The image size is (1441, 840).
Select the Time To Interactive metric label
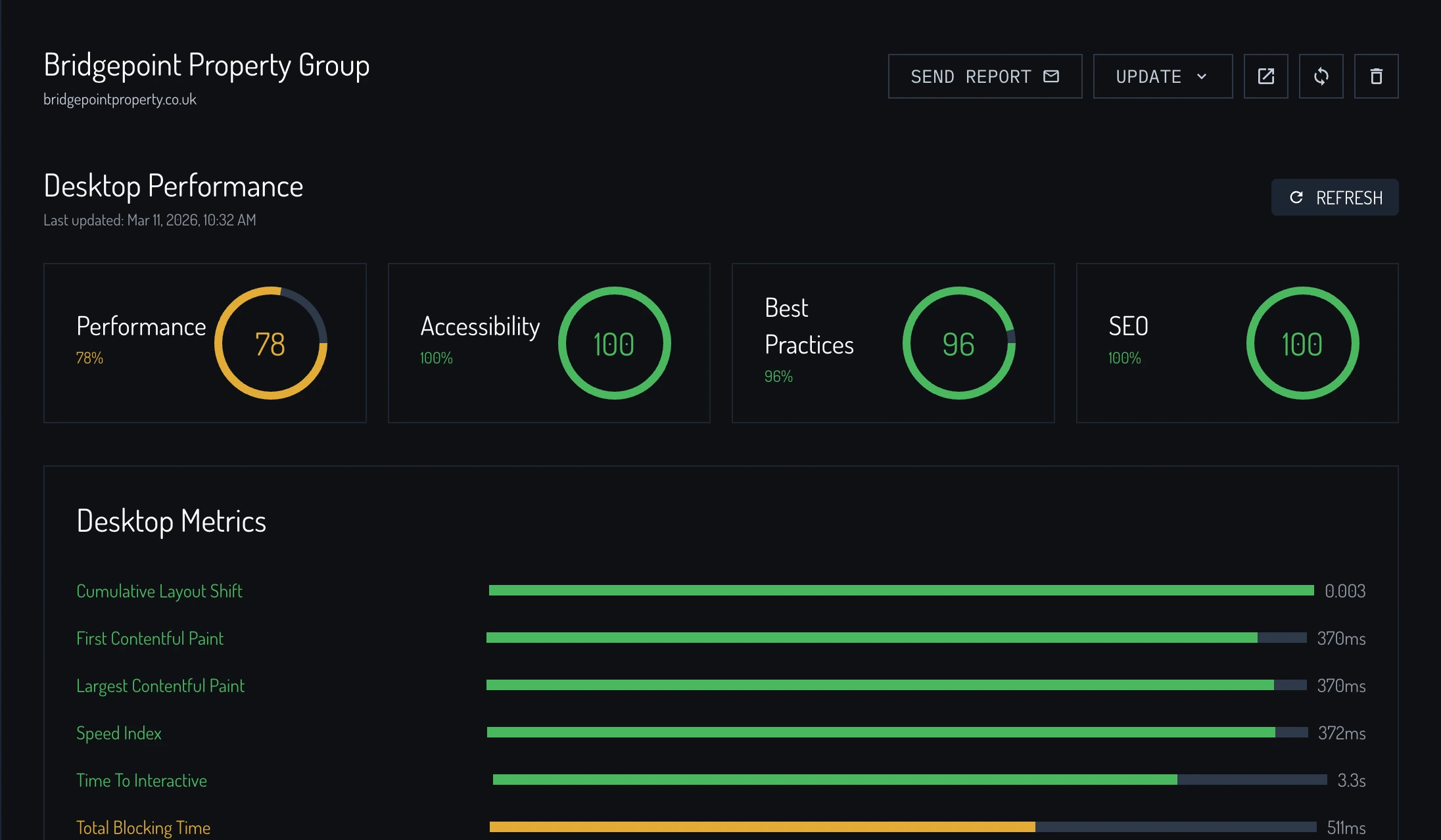point(141,780)
